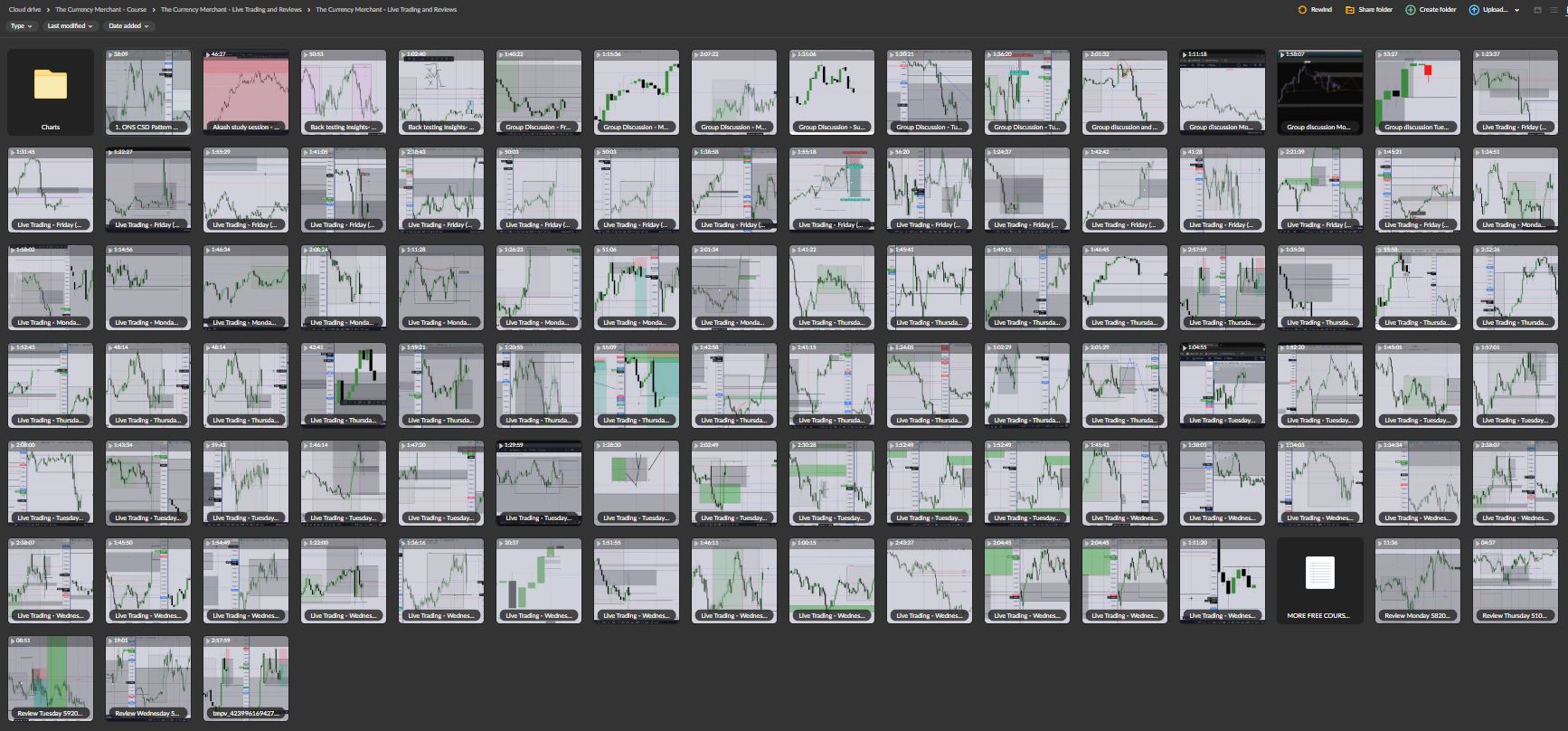Click the Create folder plus icon
The width and height of the screenshot is (1568, 731).
click(1411, 10)
